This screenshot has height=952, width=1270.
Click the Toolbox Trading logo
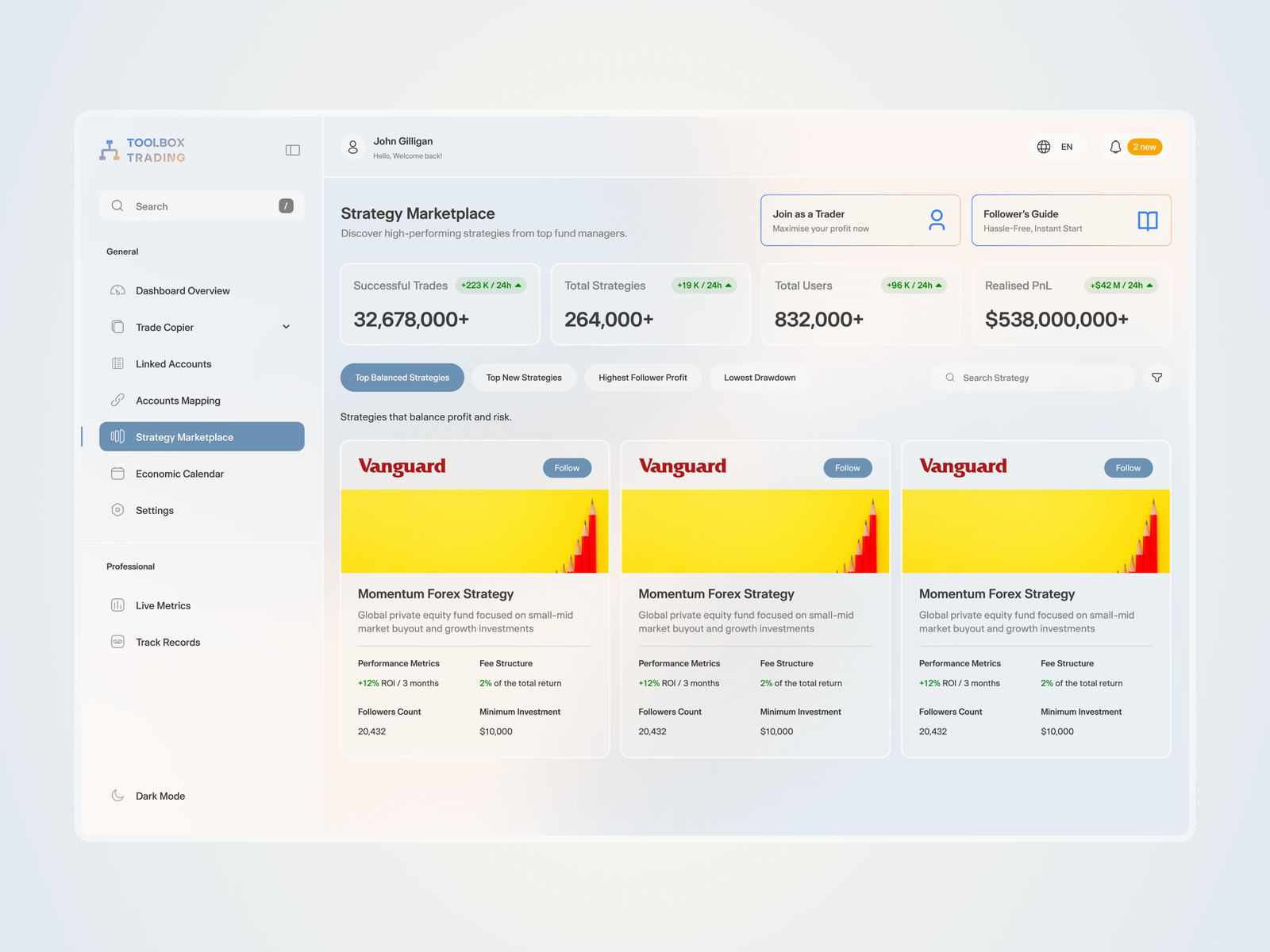(143, 150)
